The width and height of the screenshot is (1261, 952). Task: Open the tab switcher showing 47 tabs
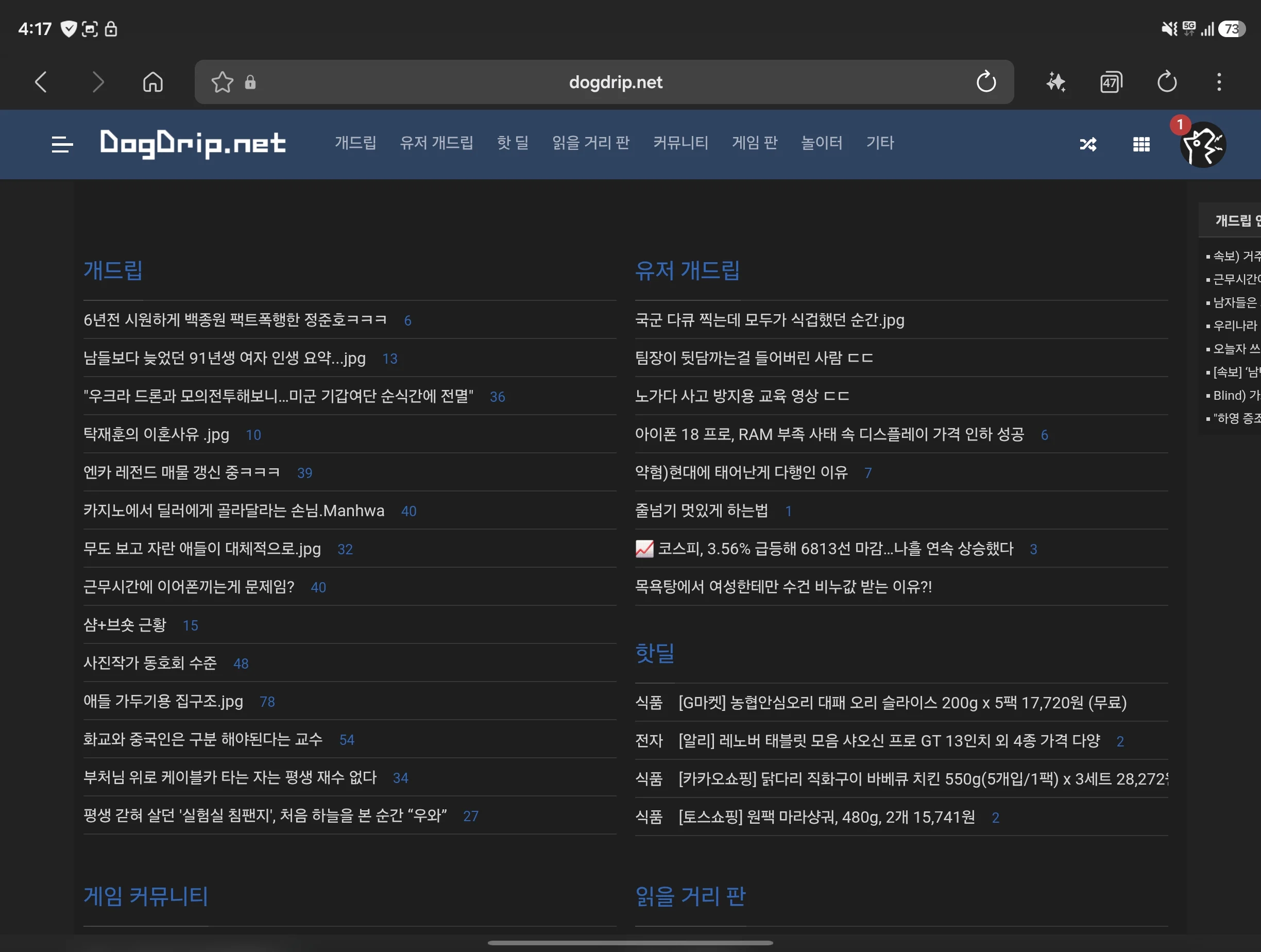[x=1111, y=82]
